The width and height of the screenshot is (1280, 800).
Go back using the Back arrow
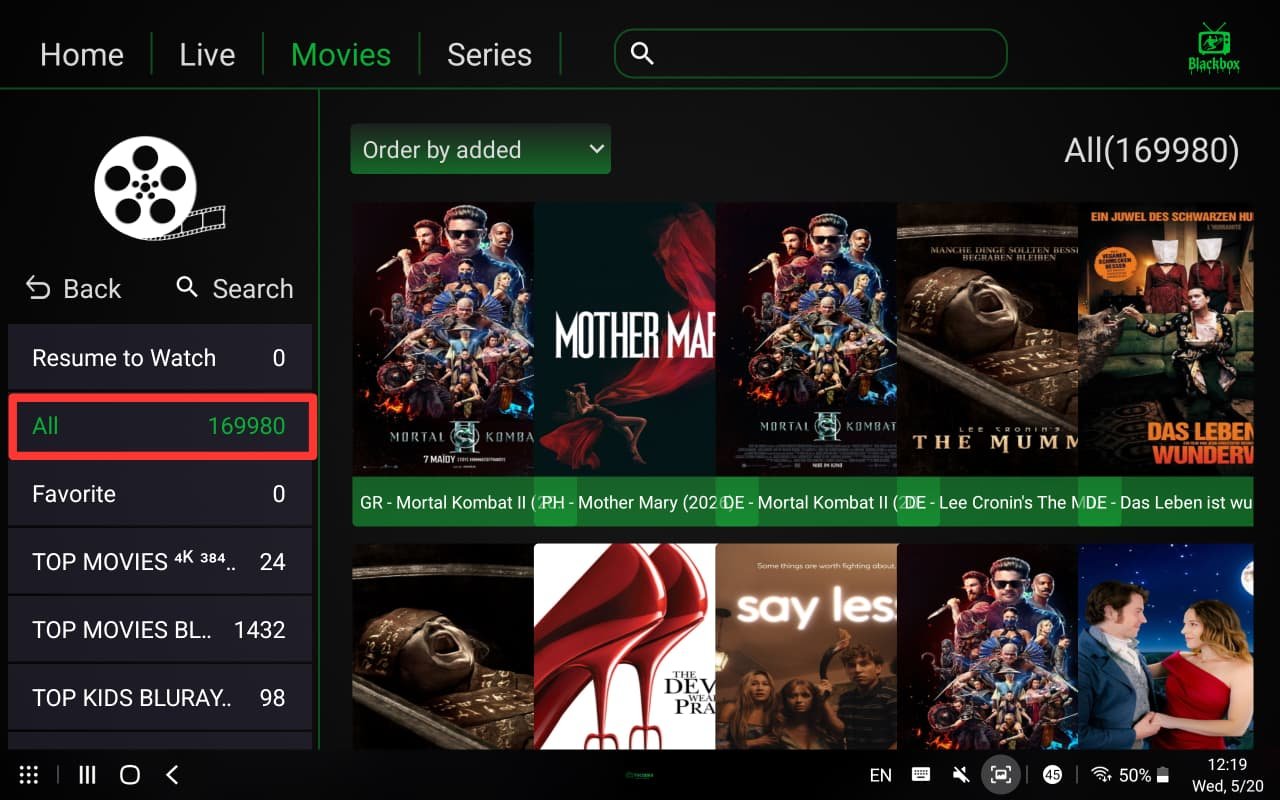pos(73,289)
